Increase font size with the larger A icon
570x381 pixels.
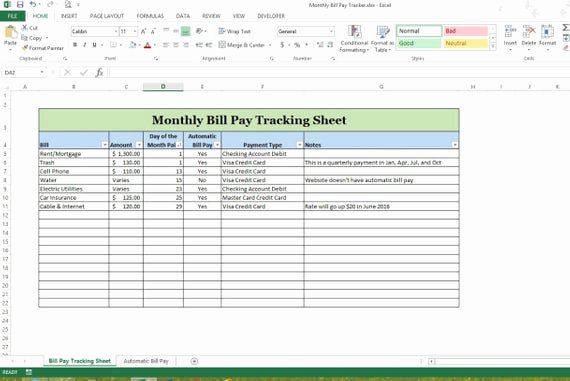point(144,32)
